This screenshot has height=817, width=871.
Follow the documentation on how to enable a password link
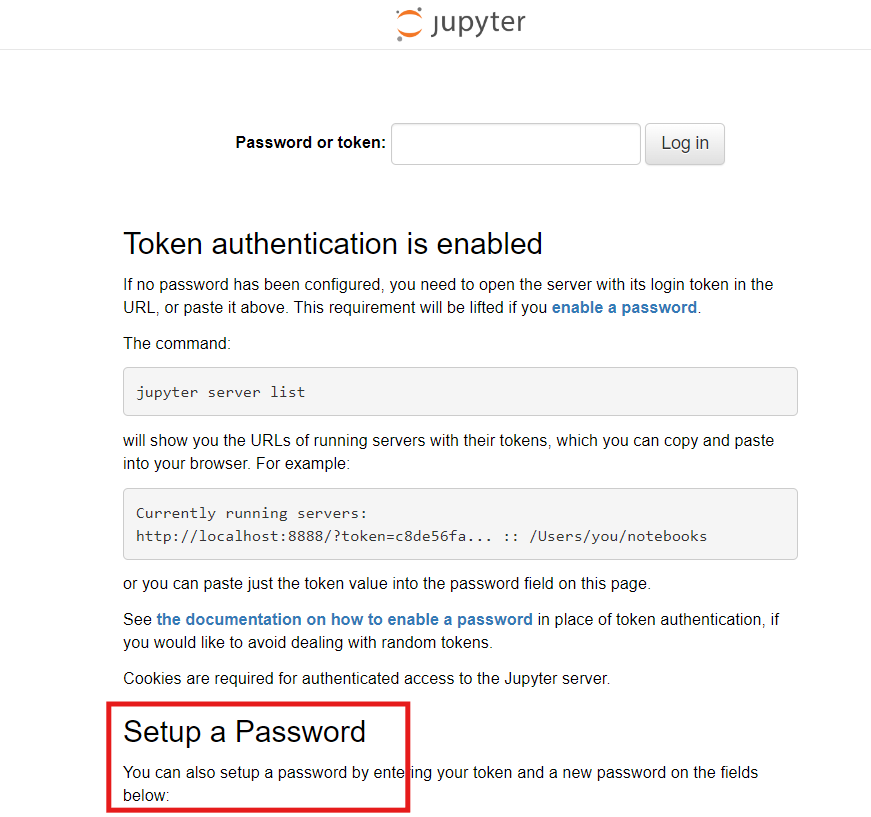coord(344,619)
